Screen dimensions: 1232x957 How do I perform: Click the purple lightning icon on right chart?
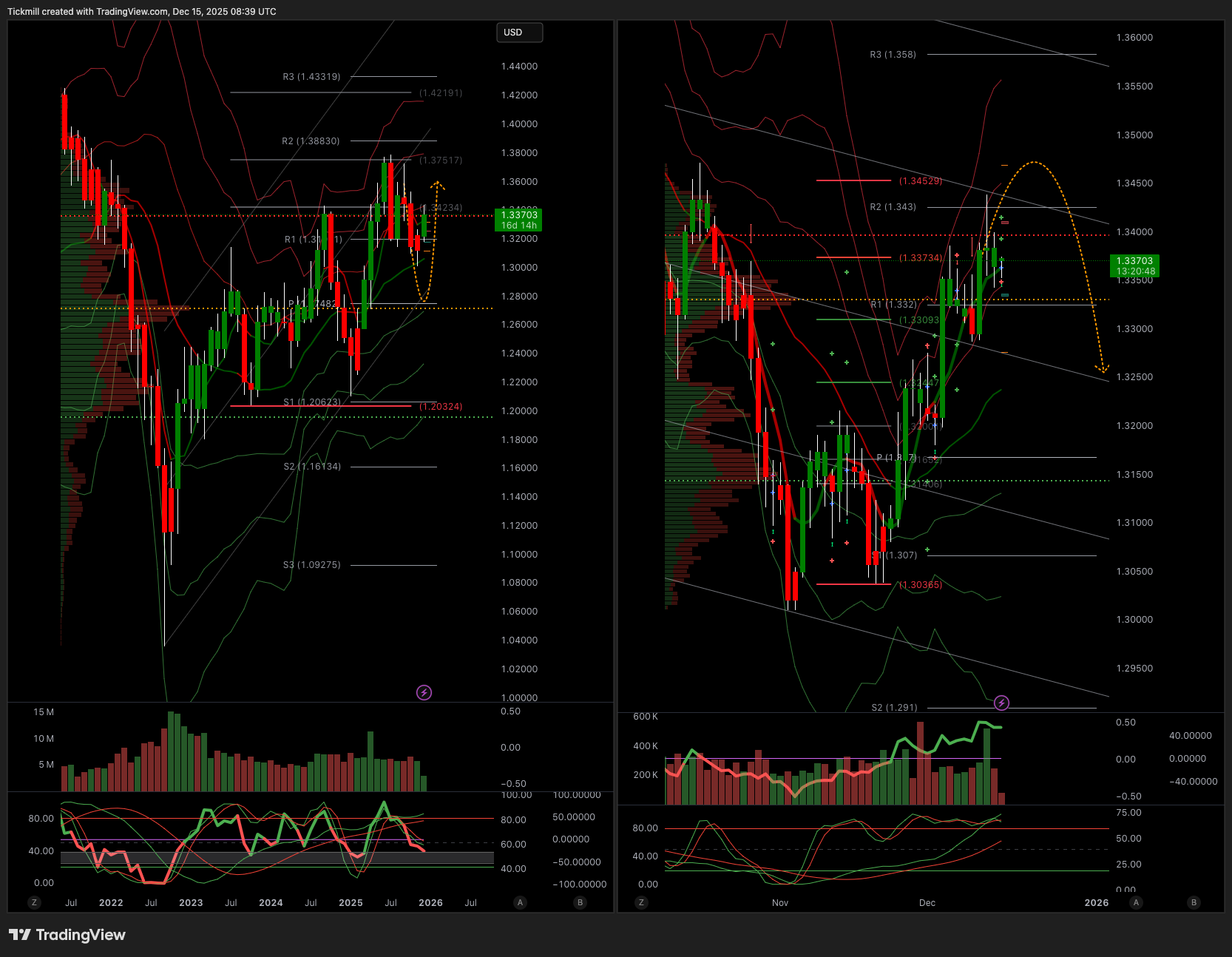point(1001,703)
